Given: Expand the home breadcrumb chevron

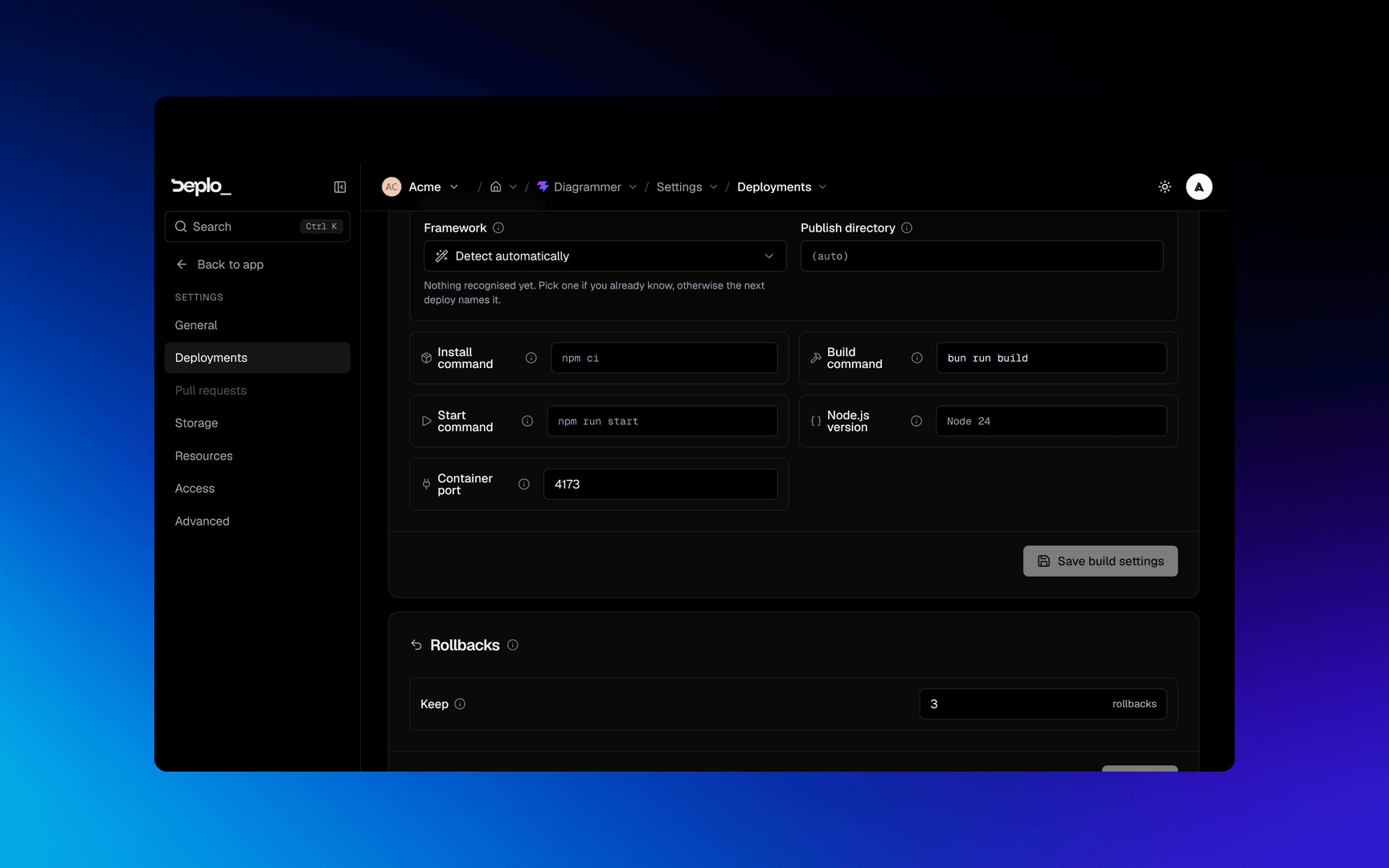Looking at the screenshot, I should [x=513, y=186].
